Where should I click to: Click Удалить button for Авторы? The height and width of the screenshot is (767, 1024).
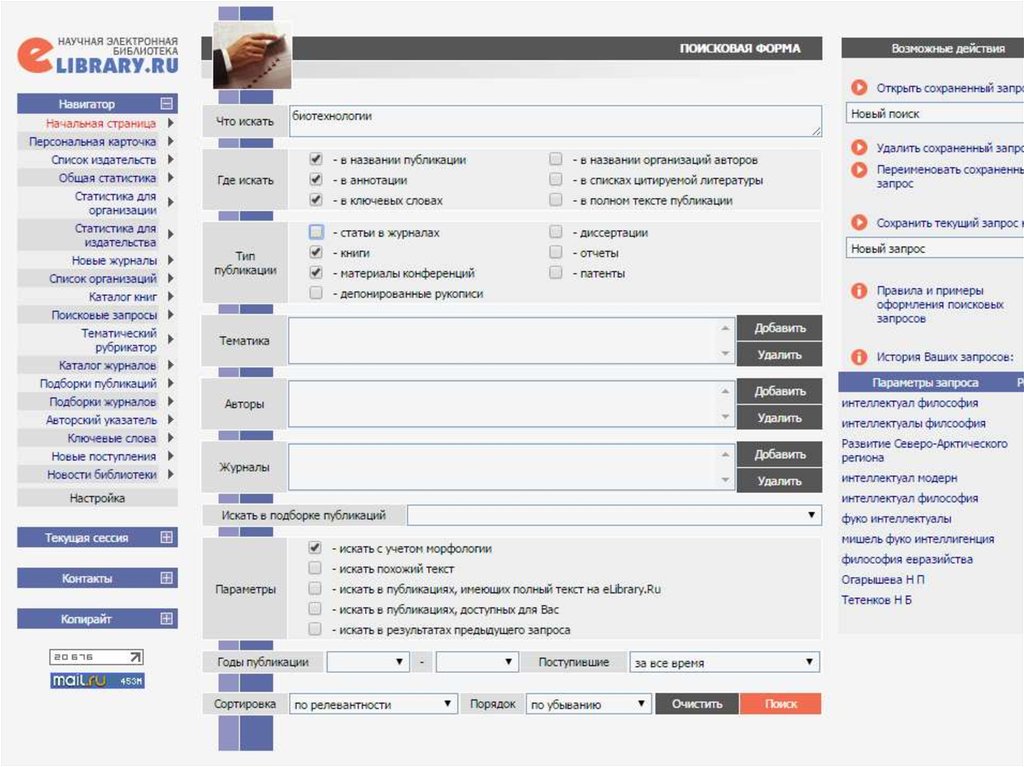(779, 417)
